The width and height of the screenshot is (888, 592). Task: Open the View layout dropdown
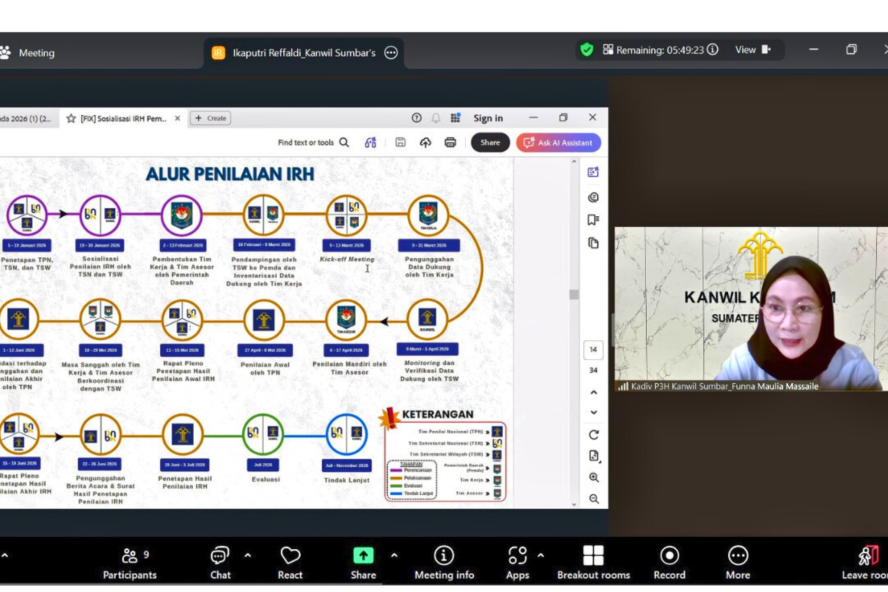tap(753, 50)
